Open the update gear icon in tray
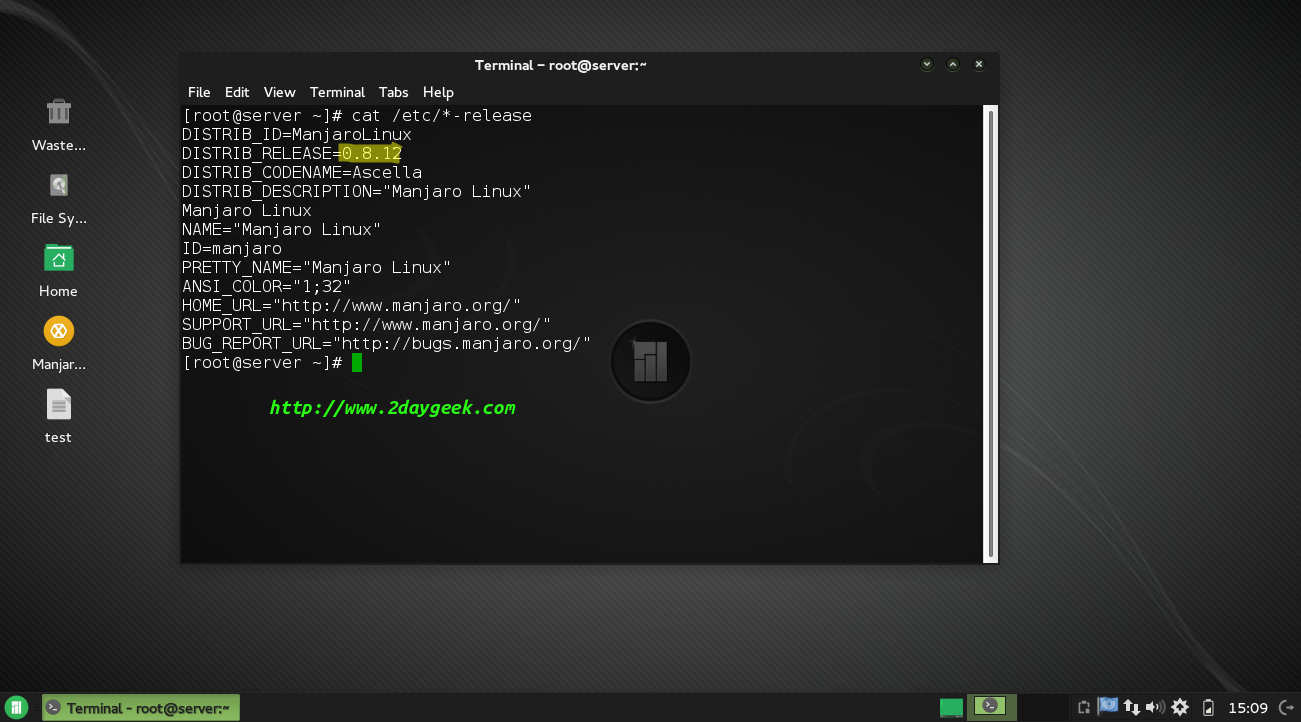The height and width of the screenshot is (722, 1301). (1180, 708)
